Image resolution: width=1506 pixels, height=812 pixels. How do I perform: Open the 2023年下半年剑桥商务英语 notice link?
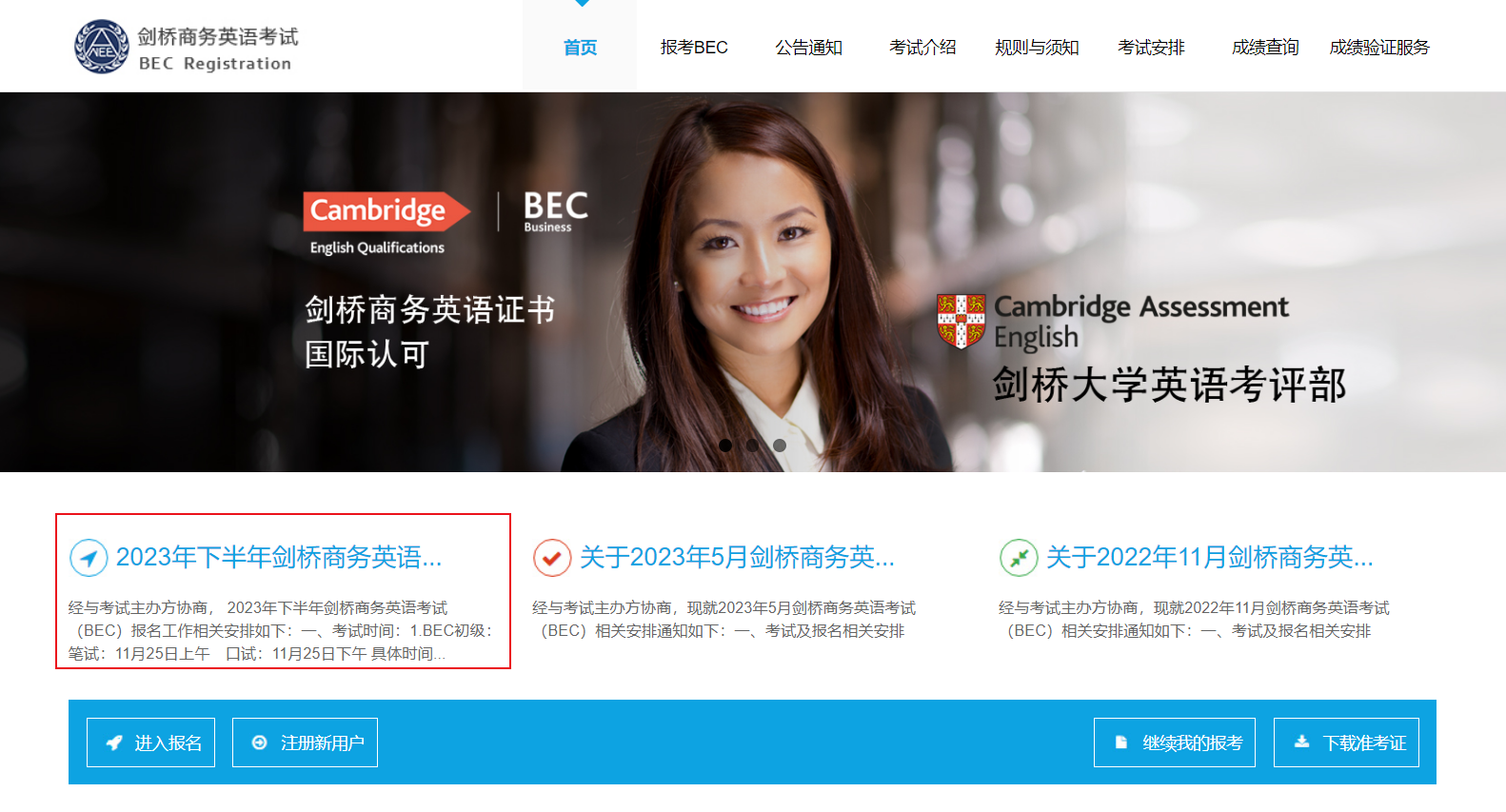click(279, 558)
